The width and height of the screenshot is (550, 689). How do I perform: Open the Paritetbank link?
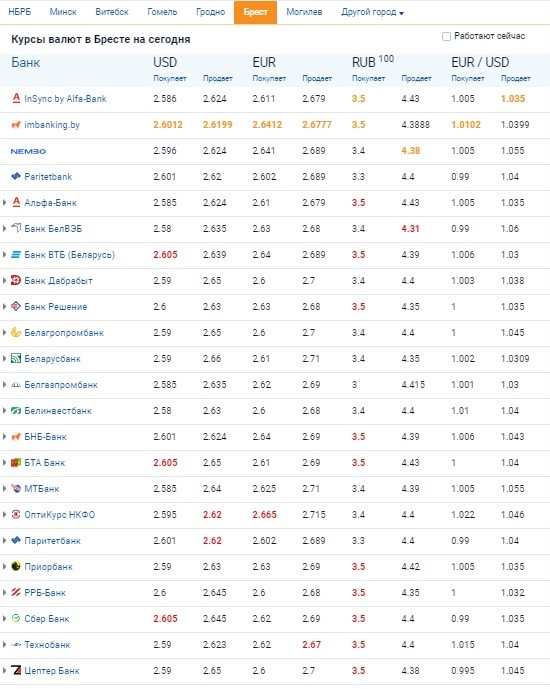48,177
